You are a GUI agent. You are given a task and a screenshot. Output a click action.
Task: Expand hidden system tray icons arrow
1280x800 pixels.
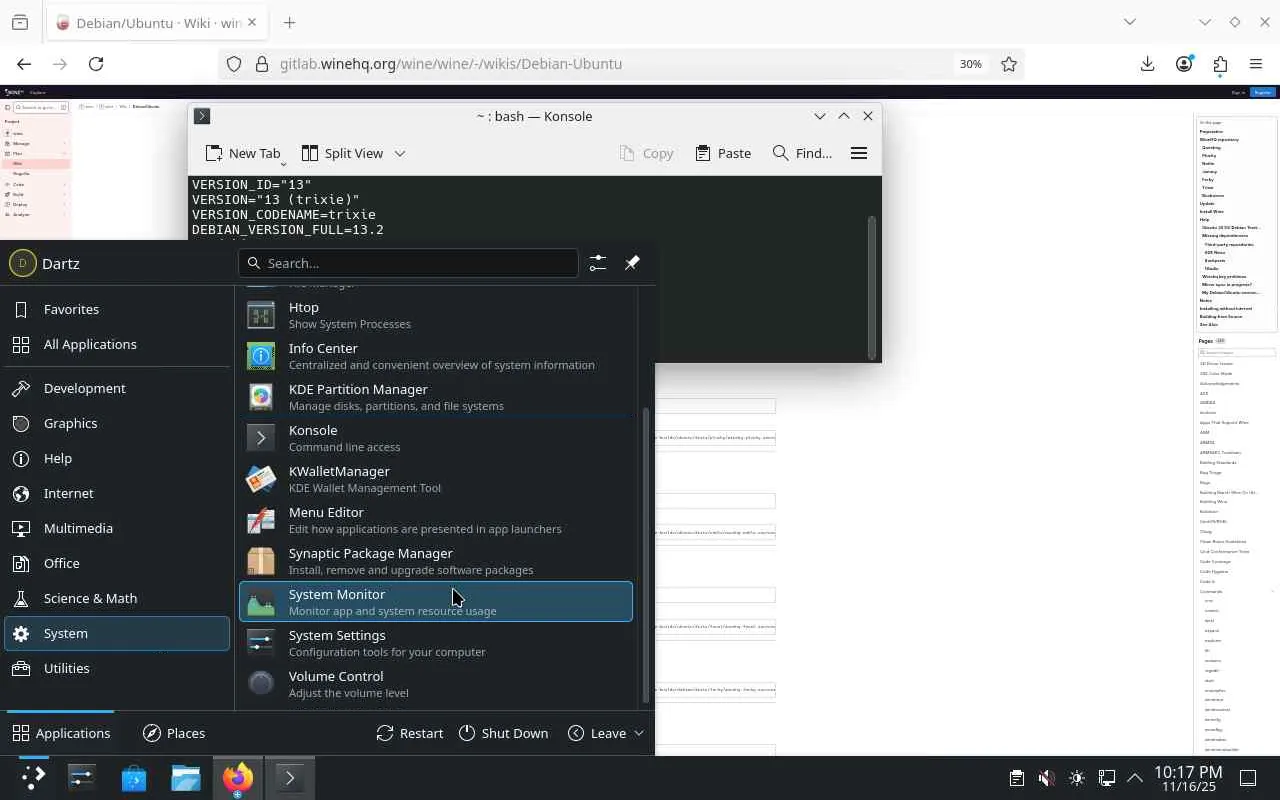pyautogui.click(x=1135, y=778)
